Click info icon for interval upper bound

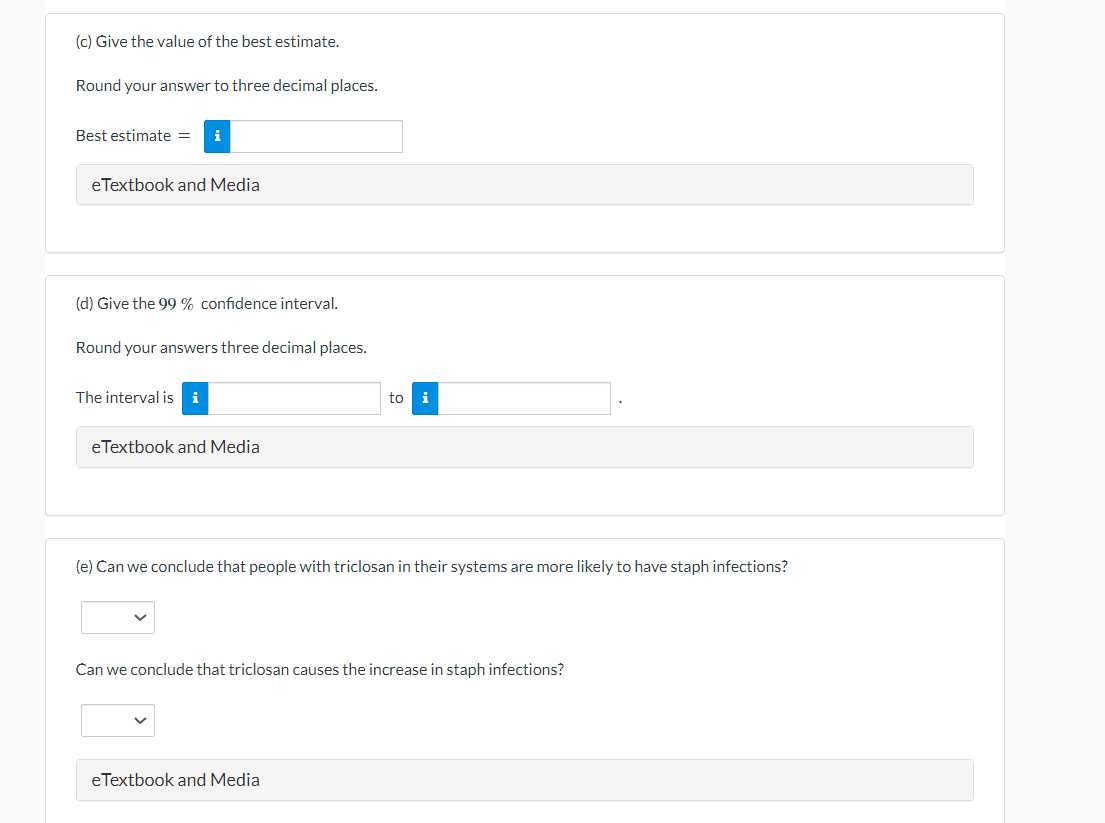pos(425,399)
